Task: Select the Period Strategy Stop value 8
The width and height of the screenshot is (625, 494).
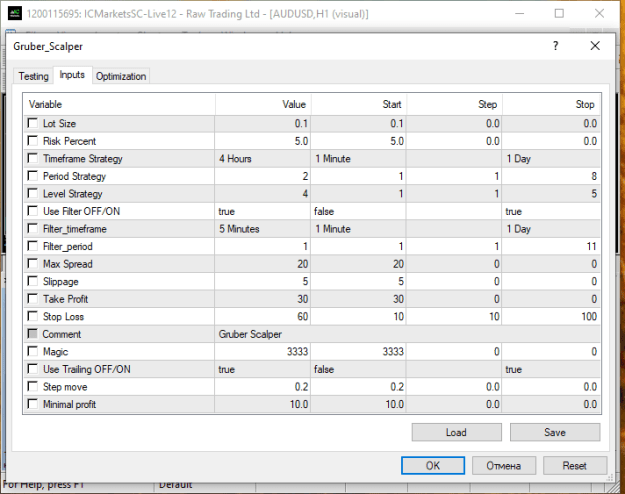Action: 551,176
